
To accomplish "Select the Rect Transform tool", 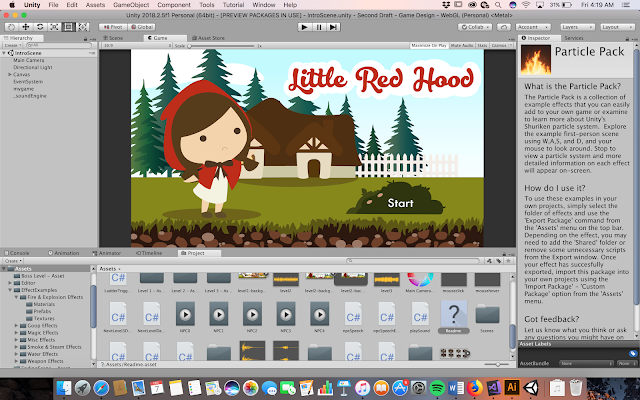I will click(x=69, y=27).
